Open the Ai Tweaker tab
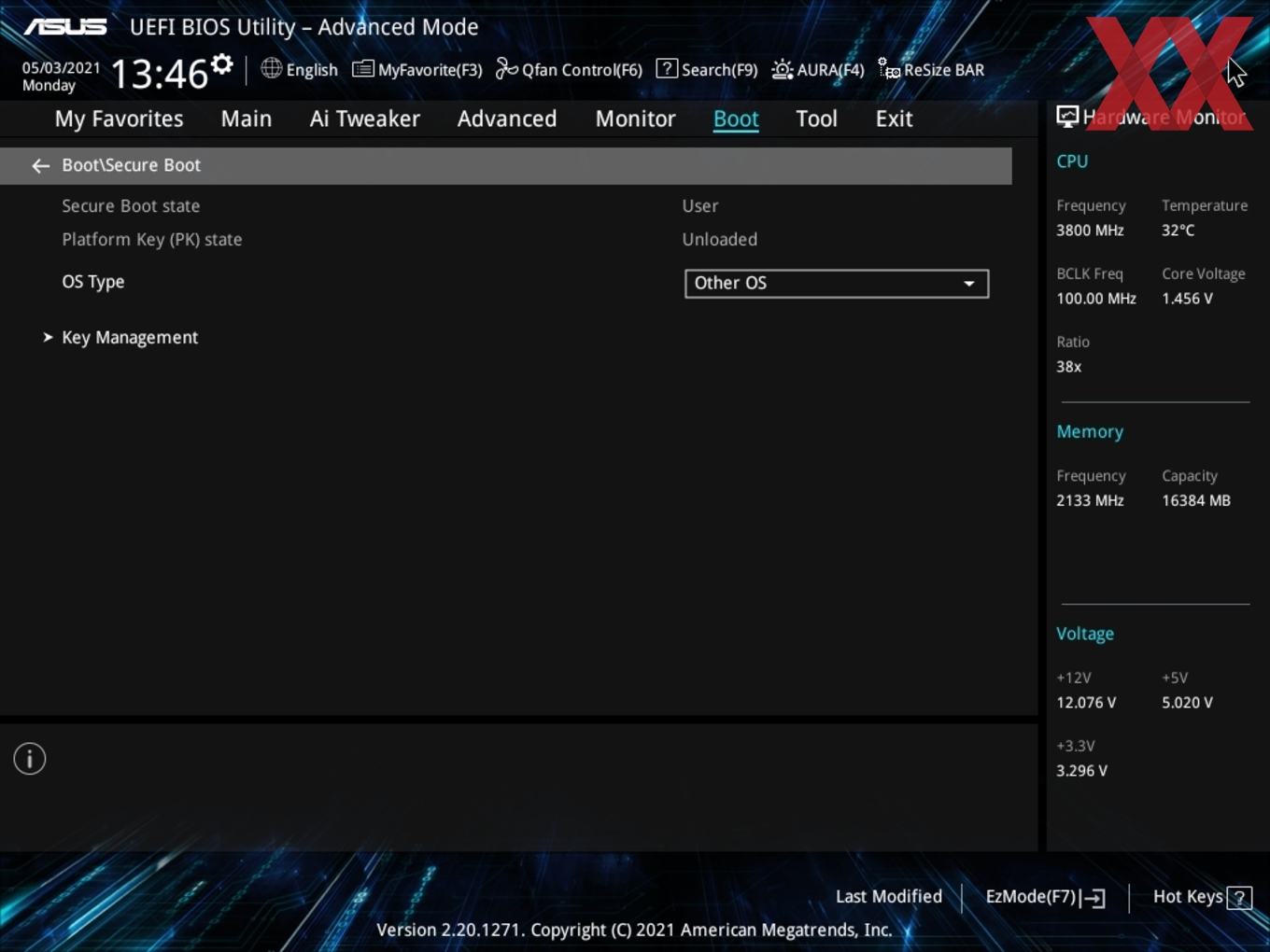 point(365,119)
